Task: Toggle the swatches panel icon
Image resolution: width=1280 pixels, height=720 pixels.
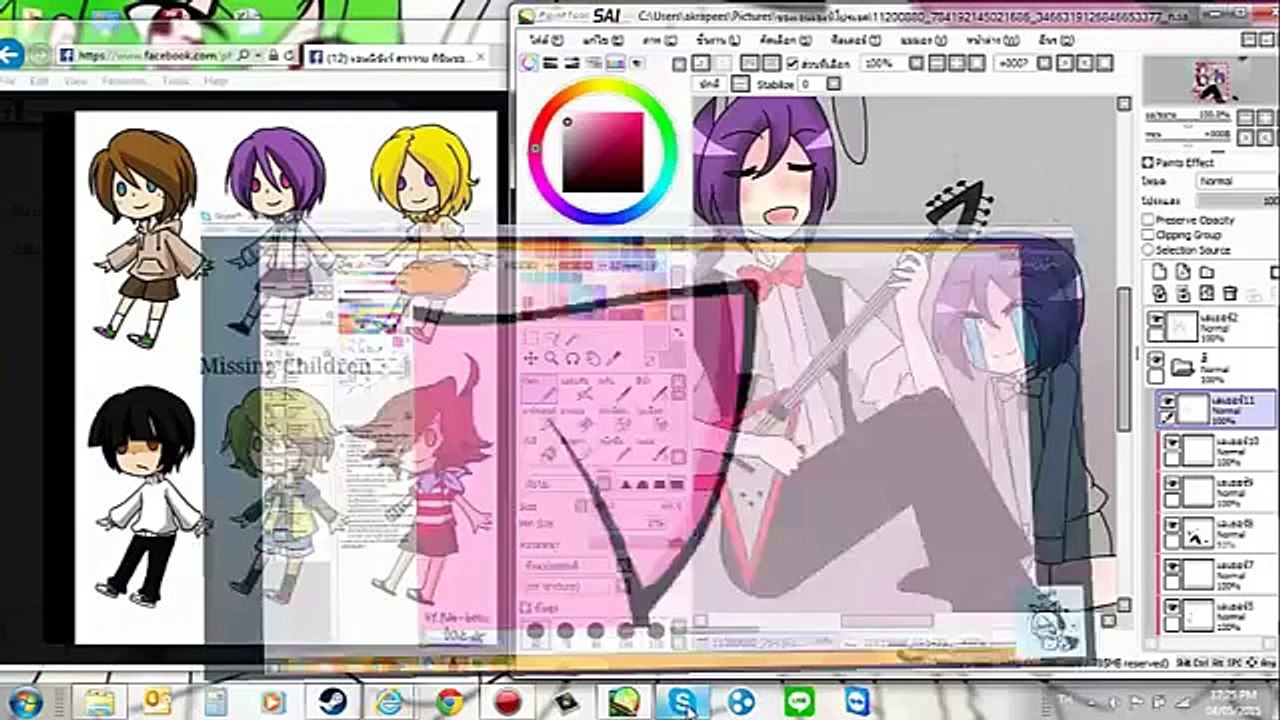Action: (x=617, y=63)
